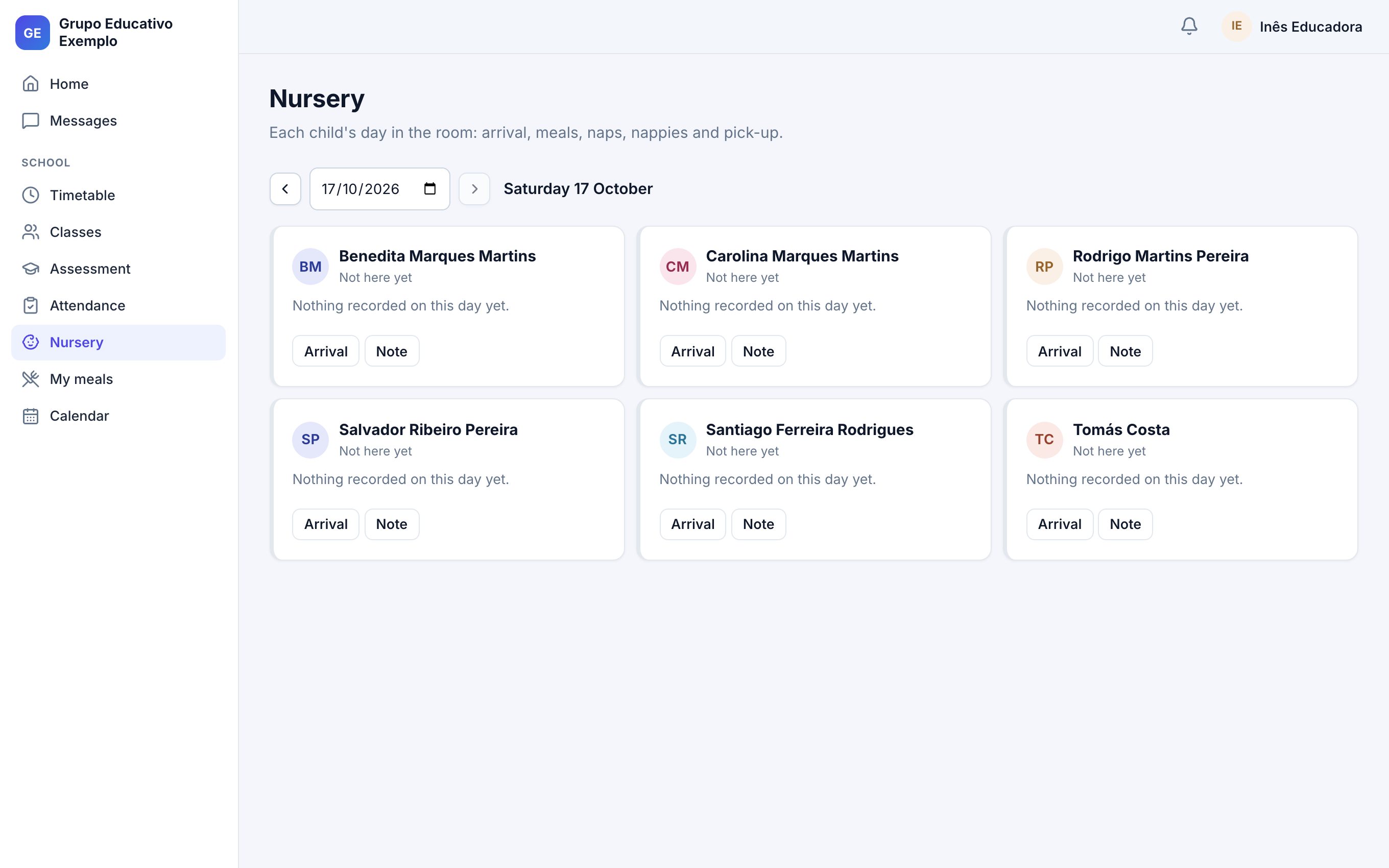1389x868 pixels.
Task: Add a Note for Santiago Ferreira Rodrigues
Action: point(758,524)
